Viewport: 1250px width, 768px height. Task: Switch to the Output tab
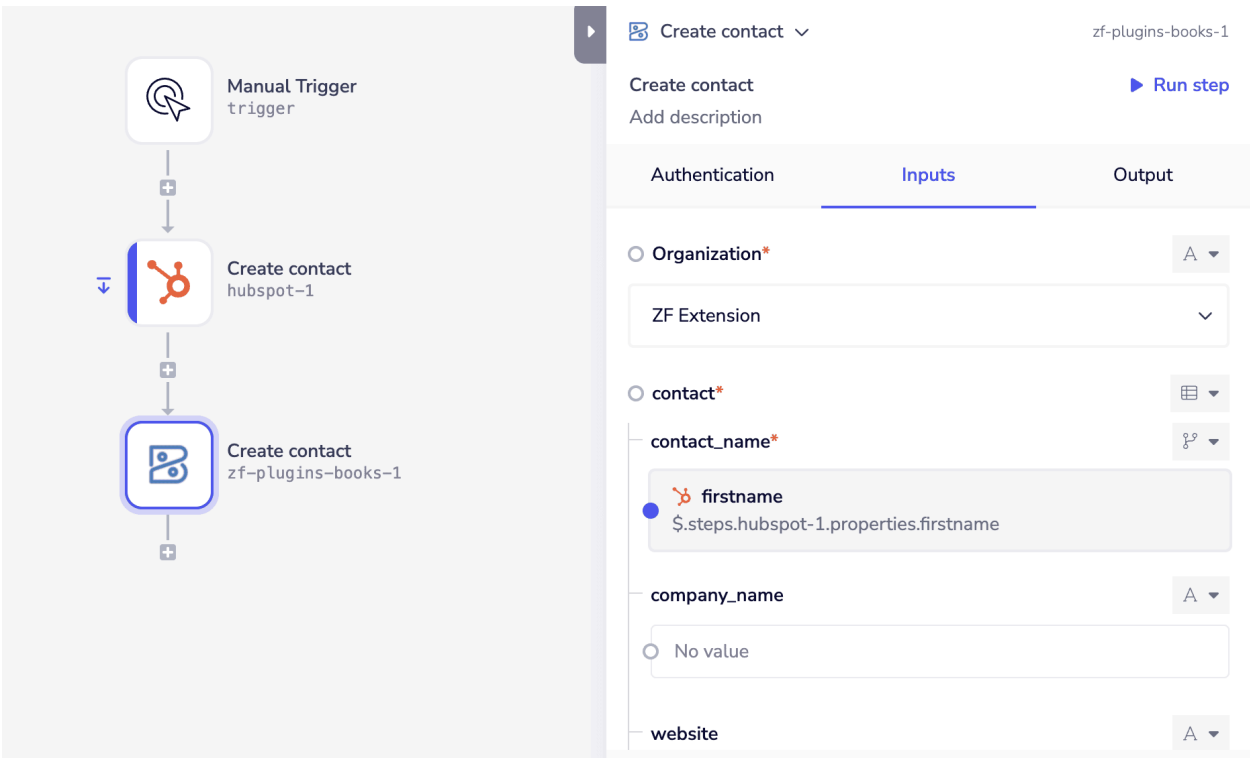click(1142, 175)
